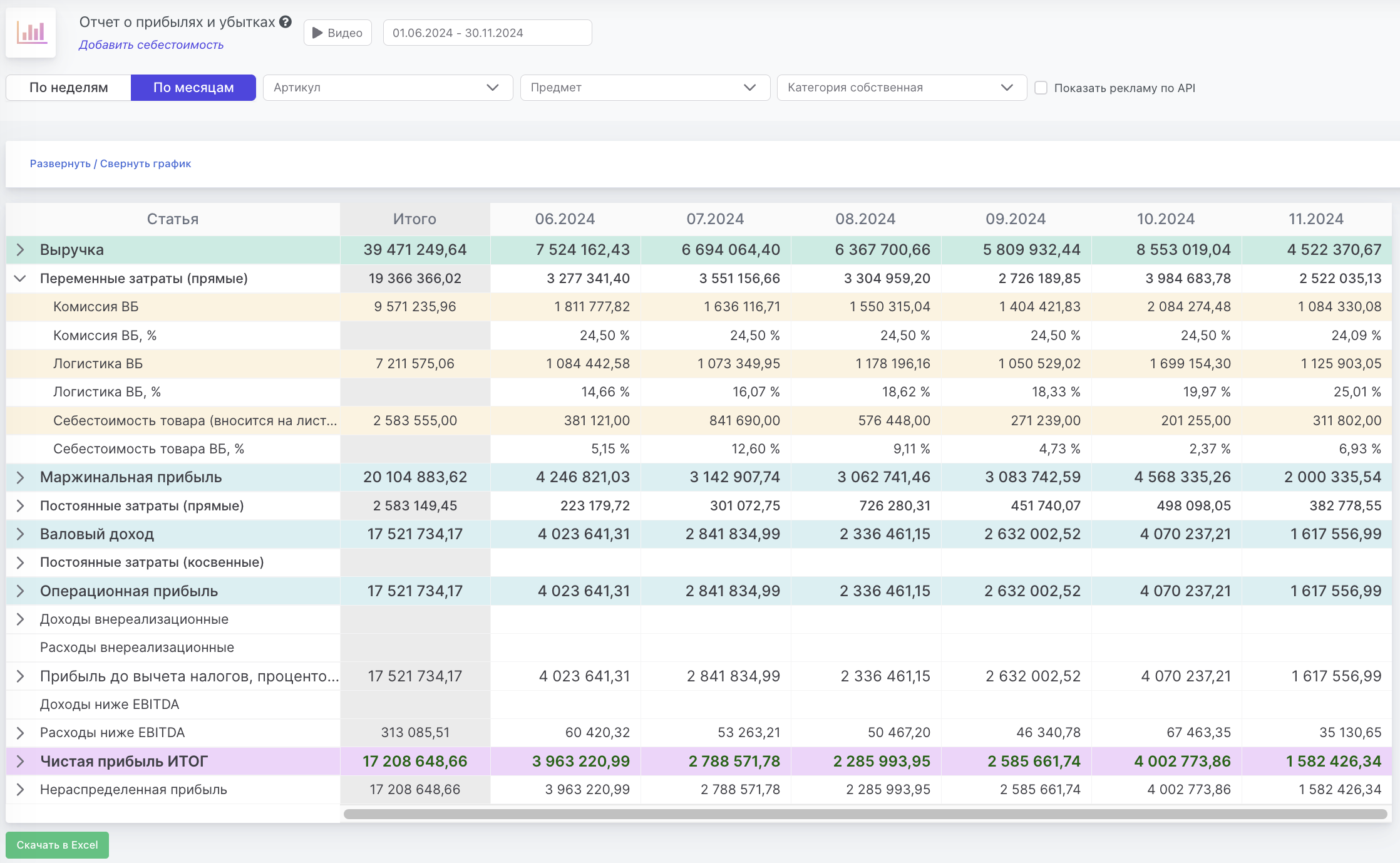Expand the Выручка row chevron
This screenshot has height=863, width=1400.
tap(20, 250)
